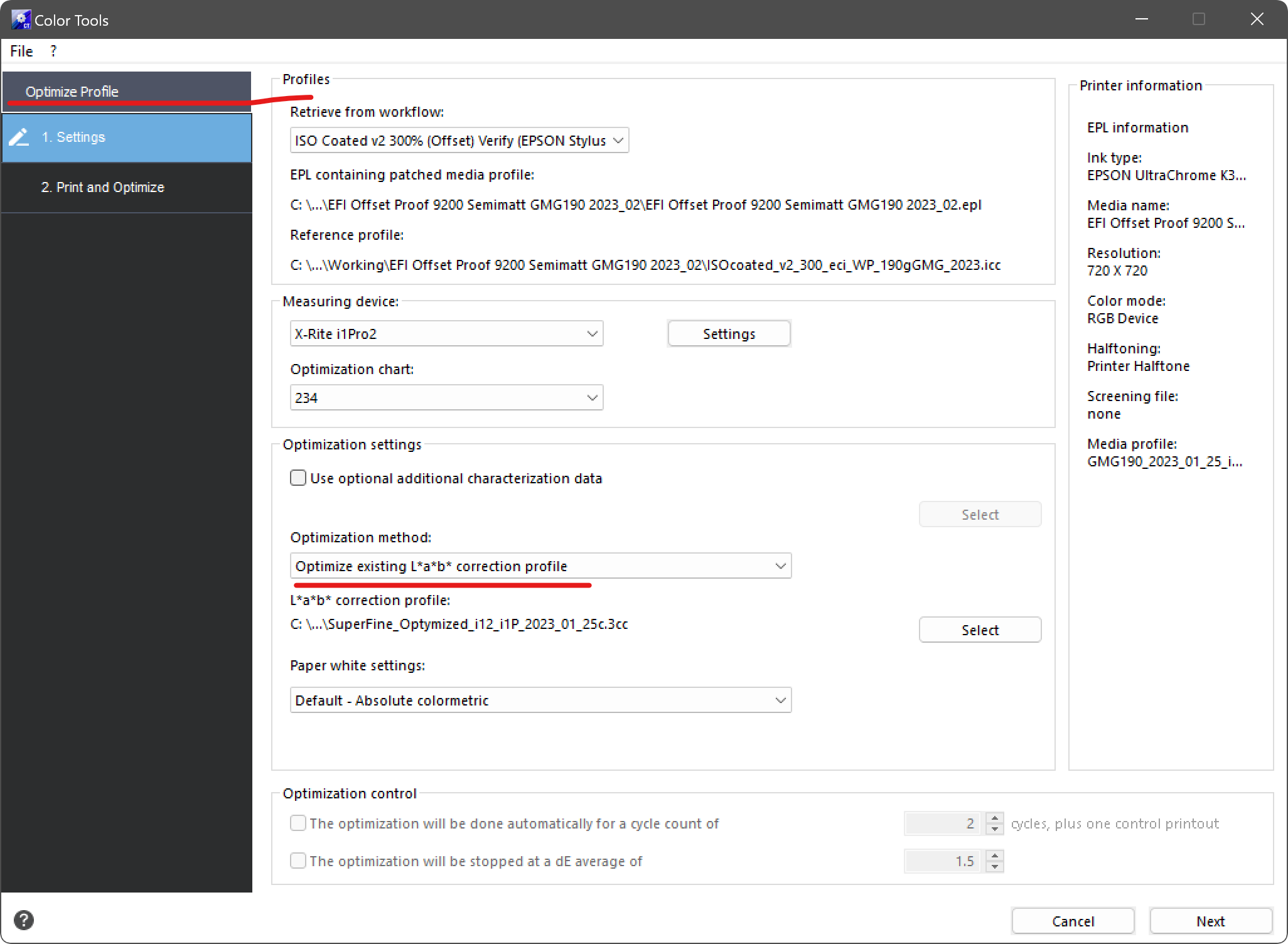Click Select for L*a*b* correction profile

click(980, 630)
